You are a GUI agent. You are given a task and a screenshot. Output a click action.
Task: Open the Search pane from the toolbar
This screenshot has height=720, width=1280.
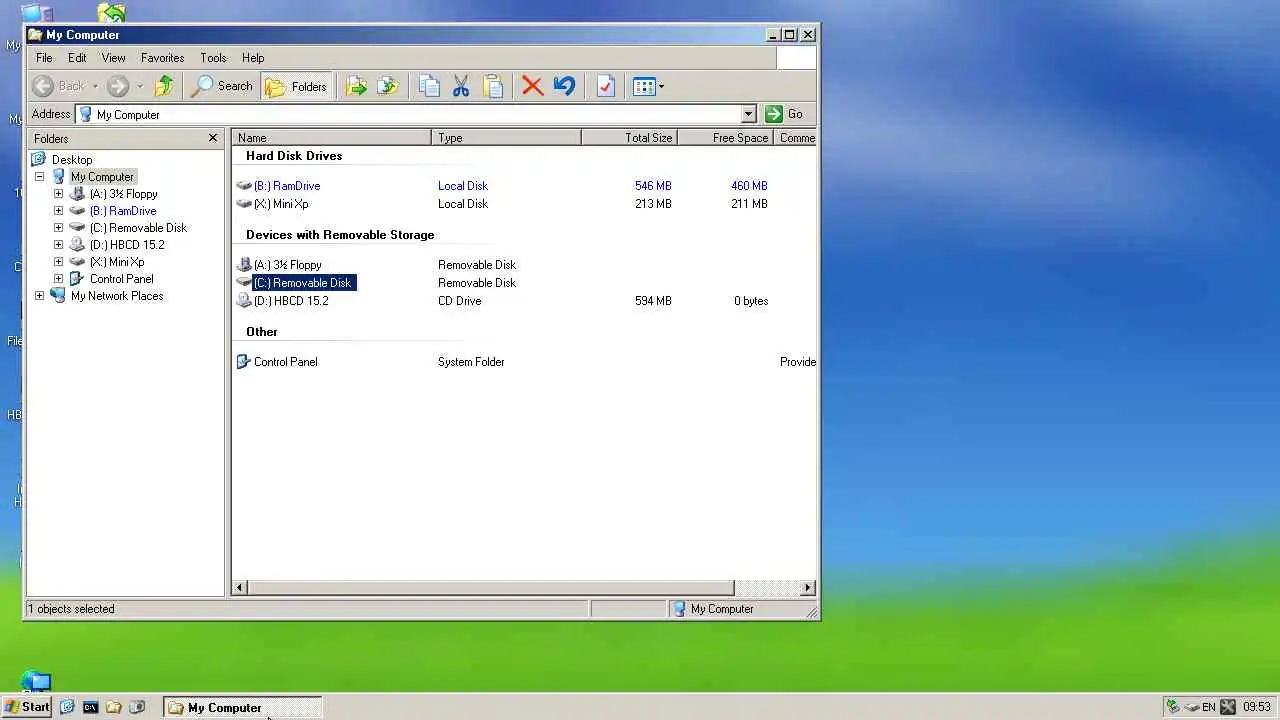tap(222, 86)
